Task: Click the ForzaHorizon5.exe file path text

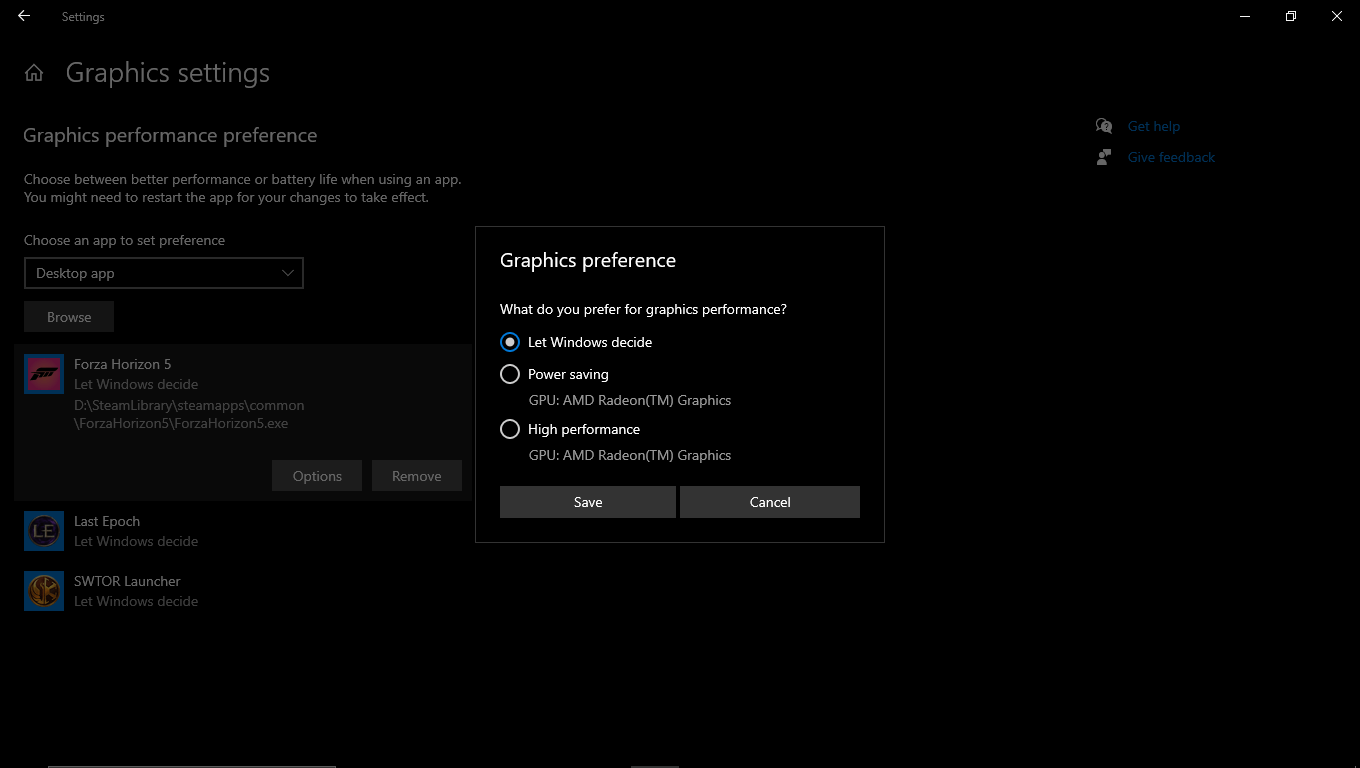Action: 189,414
